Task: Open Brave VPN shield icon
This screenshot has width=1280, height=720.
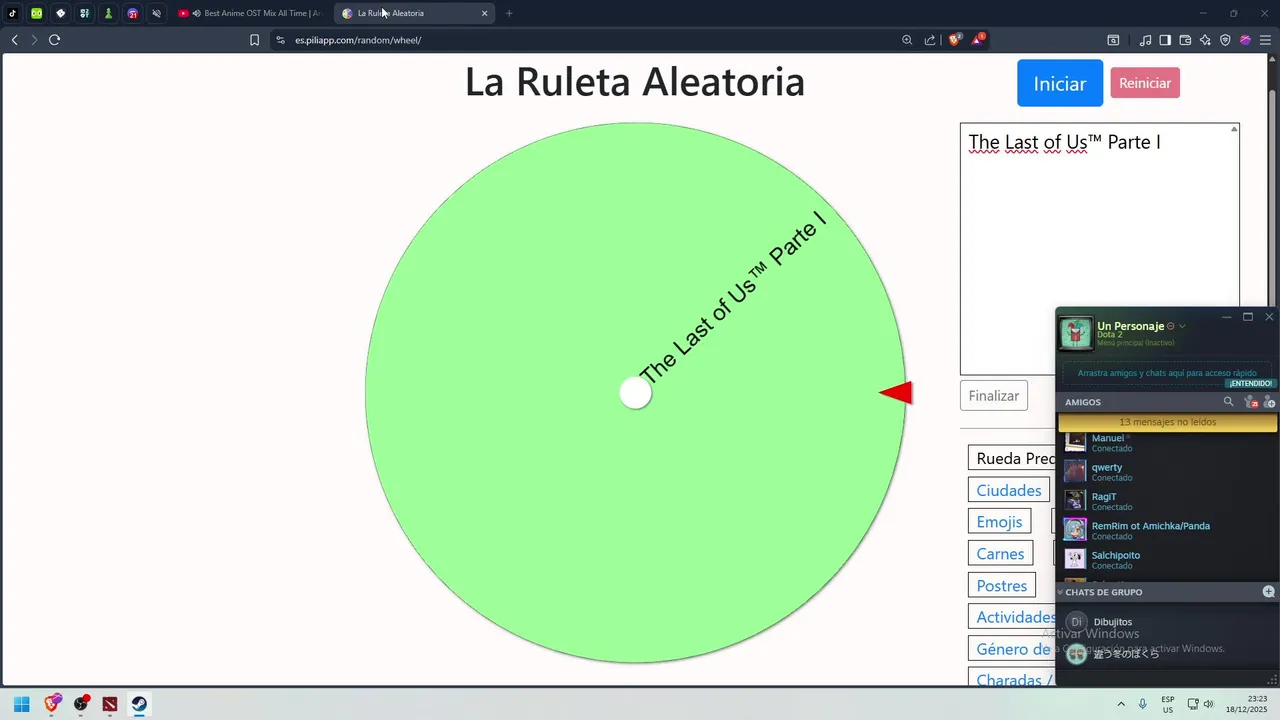Action: point(1225,40)
